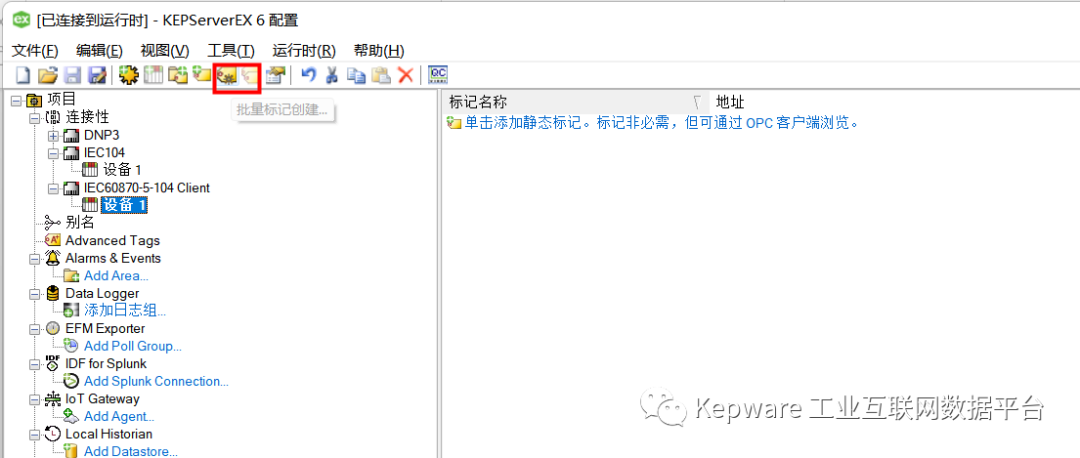
Task: Click the IDF for Splunk icon
Action: tap(53, 364)
